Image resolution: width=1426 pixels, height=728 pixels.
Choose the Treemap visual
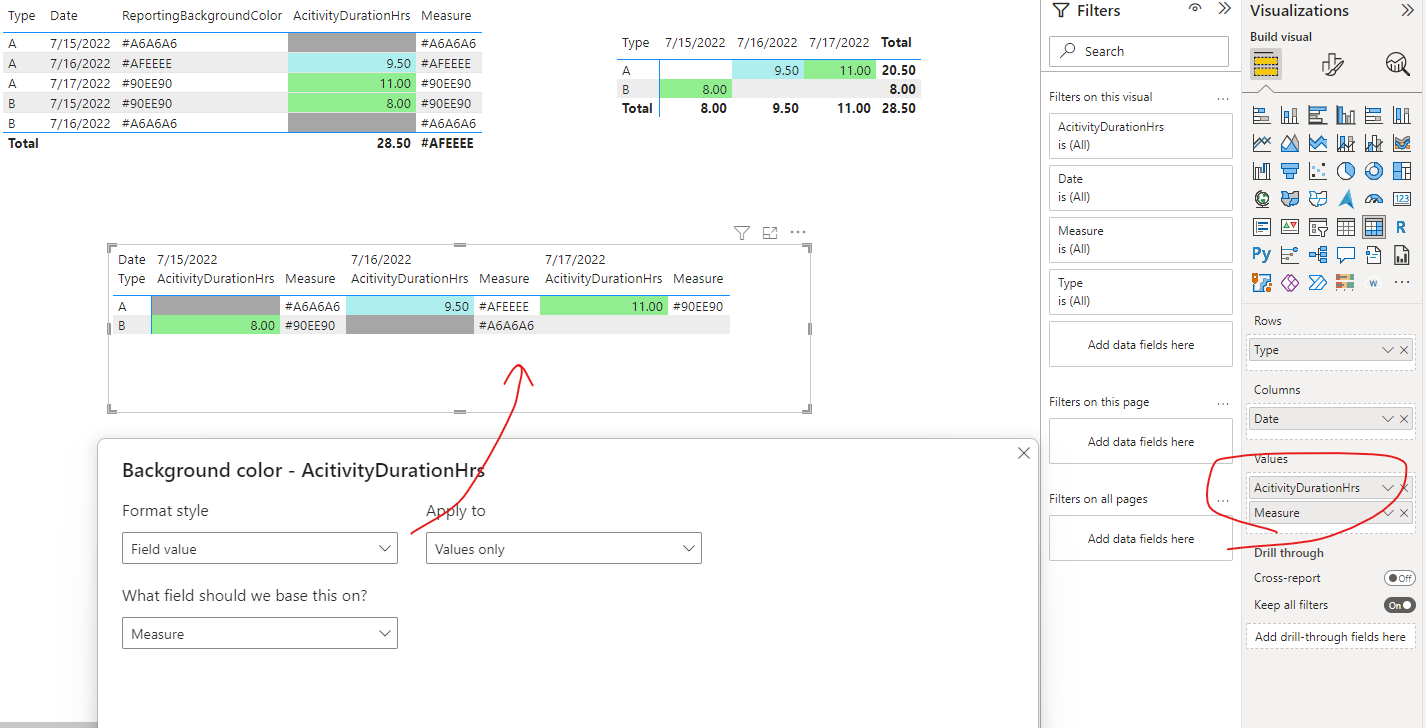point(1401,171)
